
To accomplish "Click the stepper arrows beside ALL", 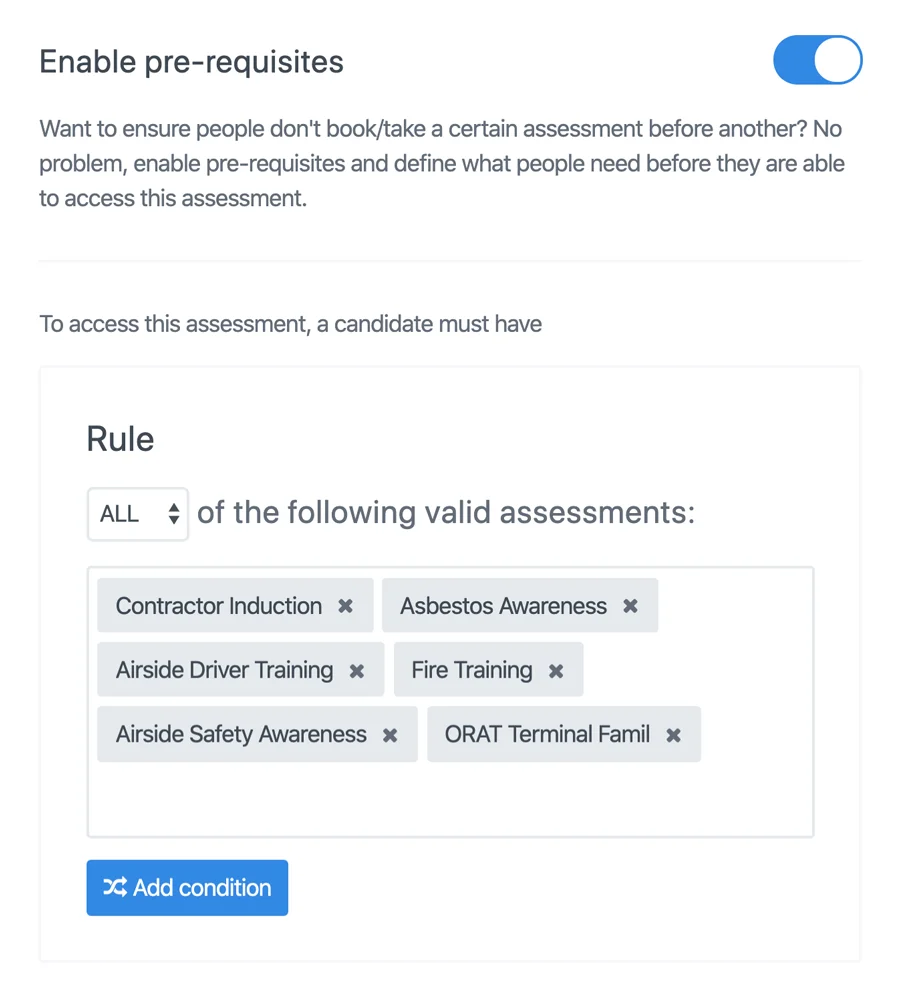I will pyautogui.click(x=171, y=513).
